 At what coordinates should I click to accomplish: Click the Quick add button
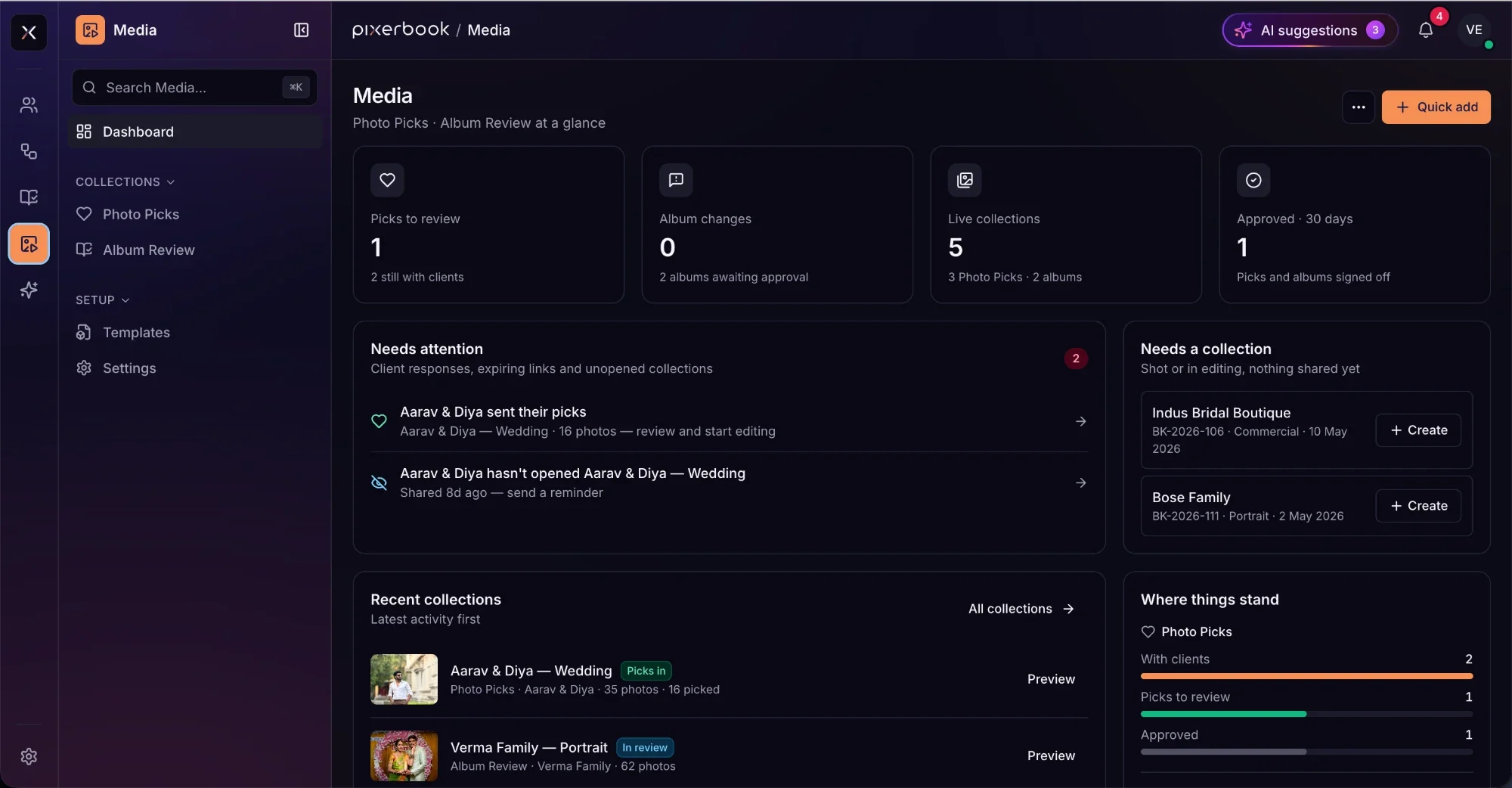pos(1436,107)
